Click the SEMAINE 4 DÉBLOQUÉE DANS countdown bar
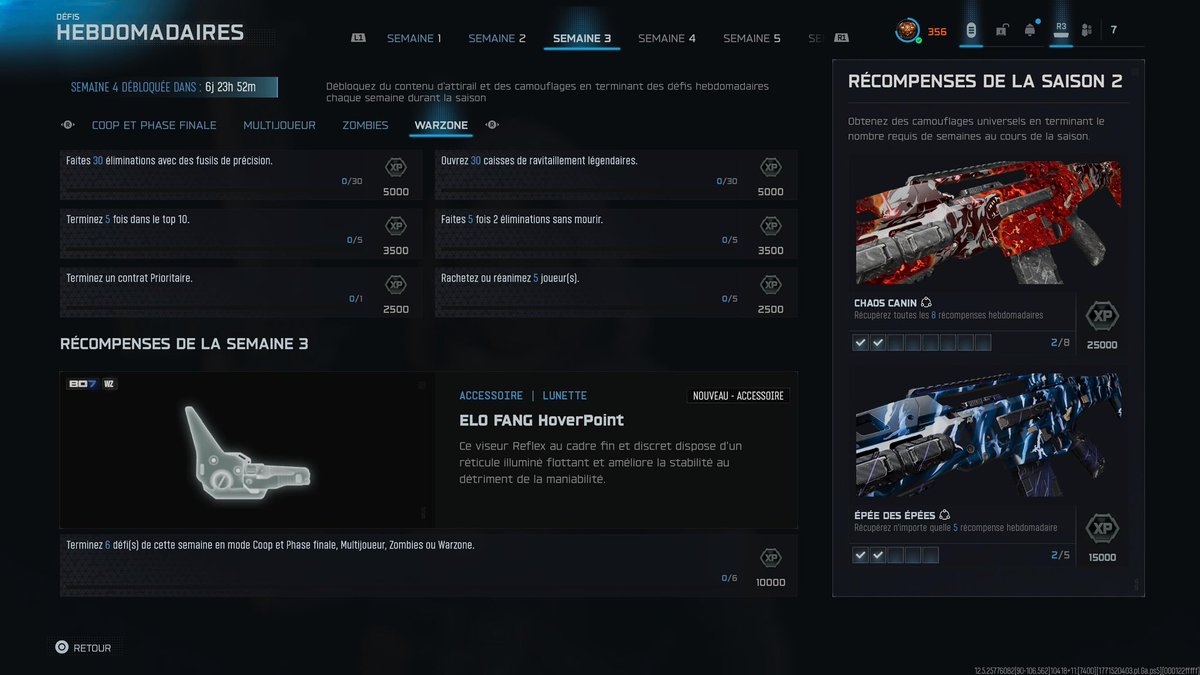1200x675 pixels. click(168, 87)
